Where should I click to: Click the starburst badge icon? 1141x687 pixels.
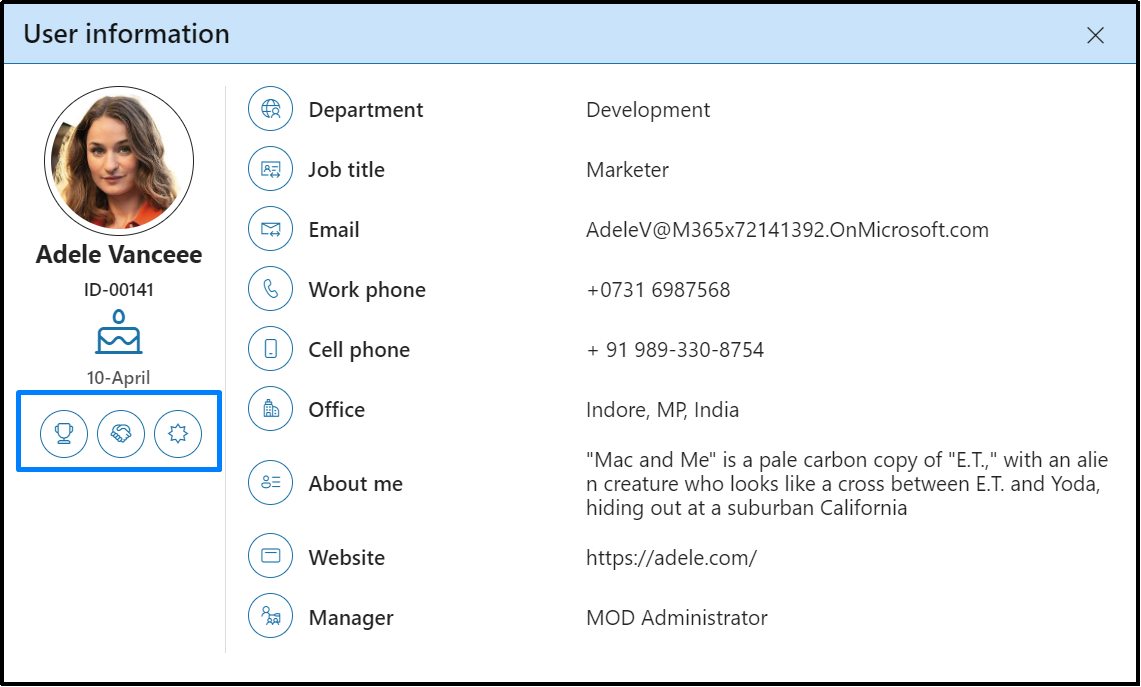(x=178, y=434)
